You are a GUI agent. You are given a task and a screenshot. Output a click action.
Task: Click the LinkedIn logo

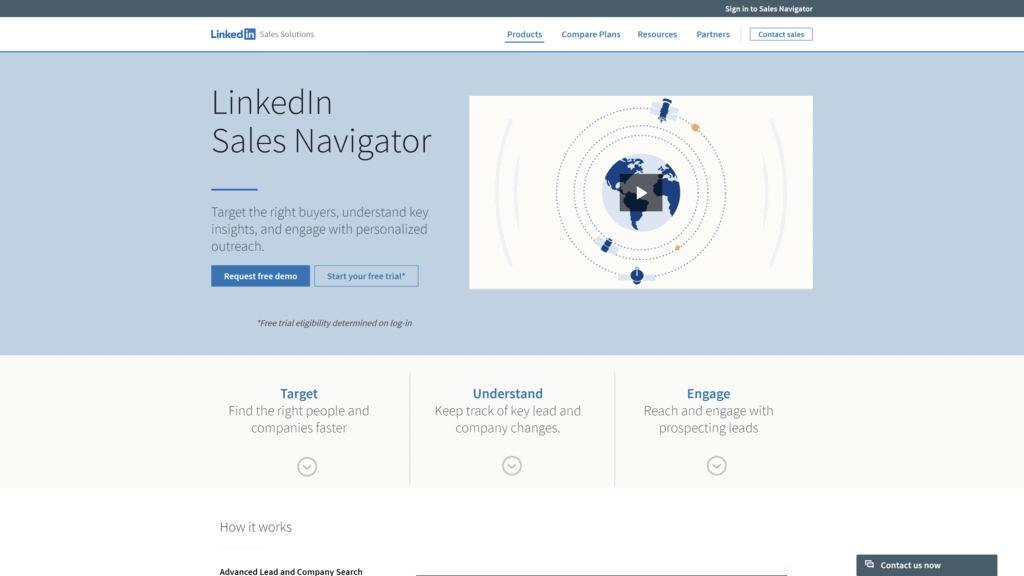pyautogui.click(x=232, y=34)
